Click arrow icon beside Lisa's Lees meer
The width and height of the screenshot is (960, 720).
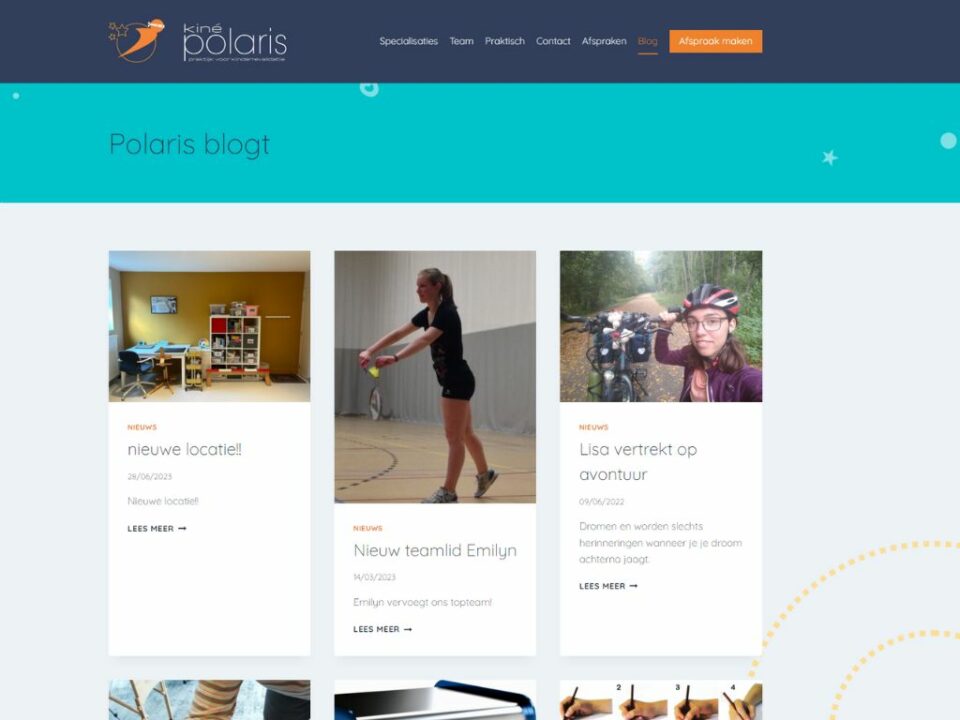(x=633, y=586)
